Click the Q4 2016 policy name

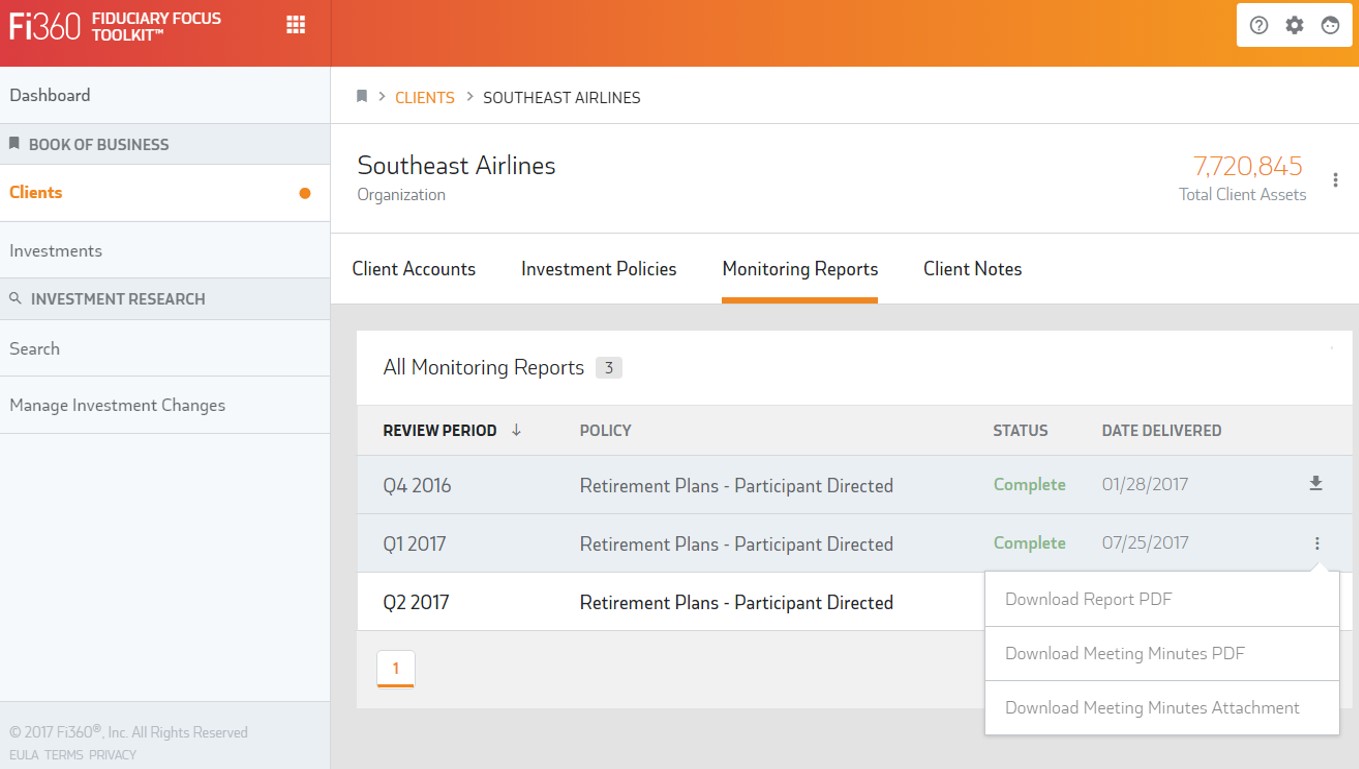pos(737,486)
